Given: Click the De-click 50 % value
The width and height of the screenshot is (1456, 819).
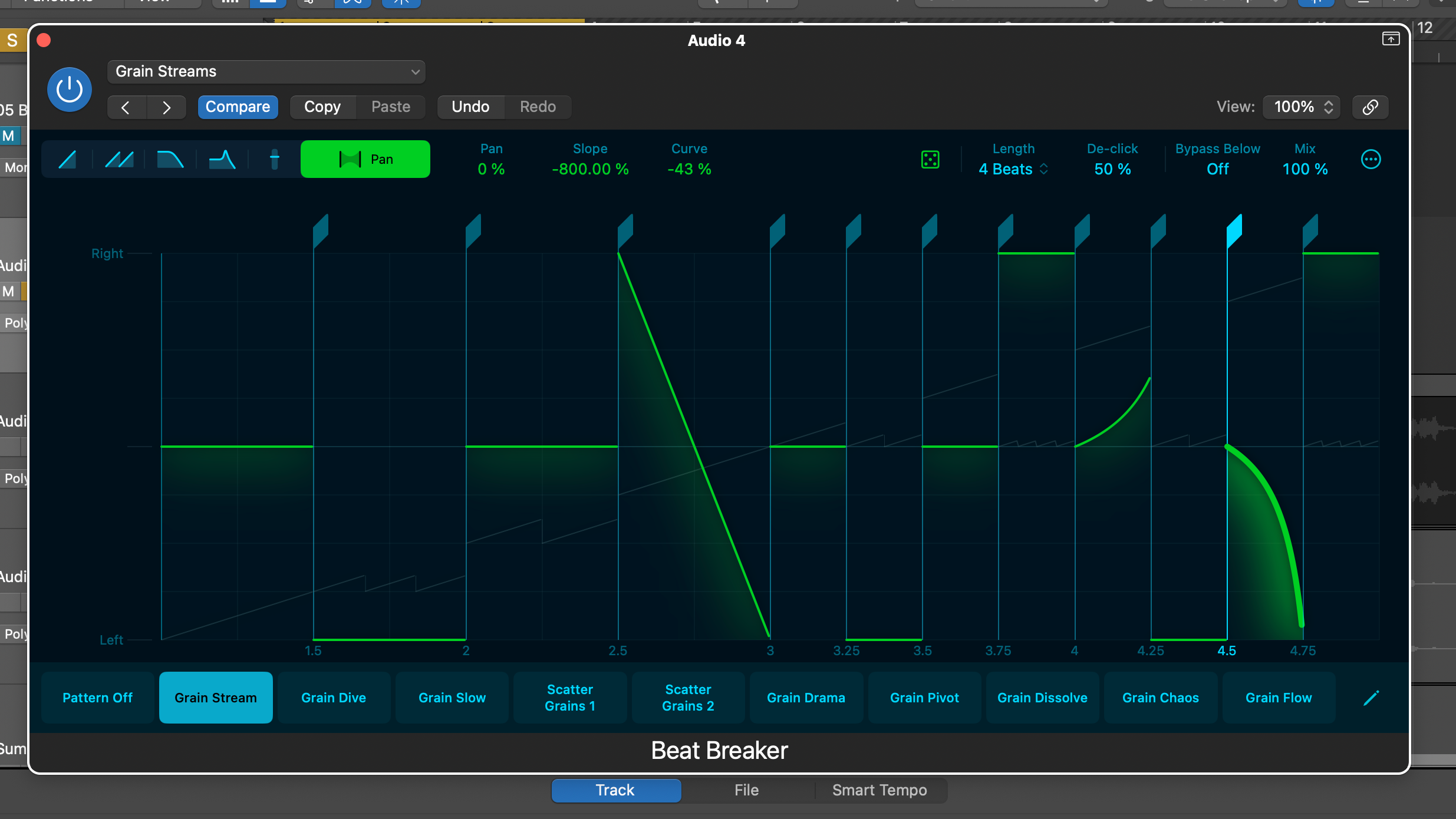Looking at the screenshot, I should point(1112,169).
